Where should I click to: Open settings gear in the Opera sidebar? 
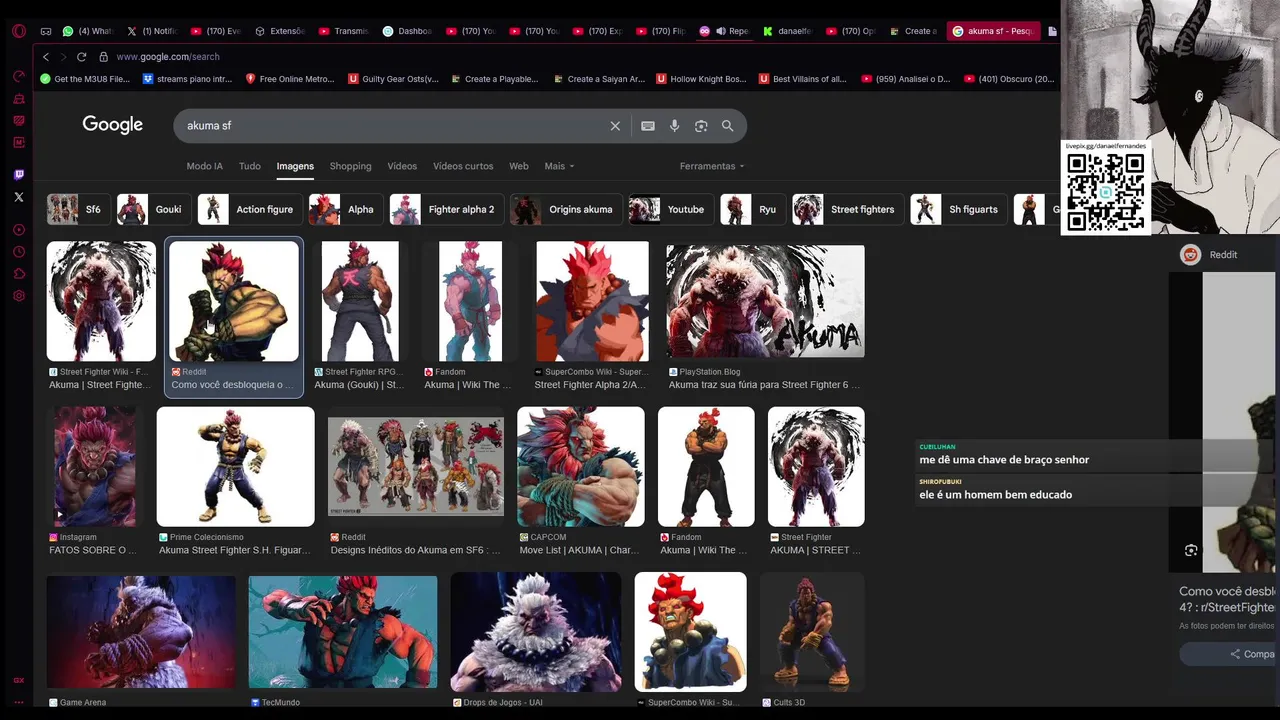(x=18, y=296)
